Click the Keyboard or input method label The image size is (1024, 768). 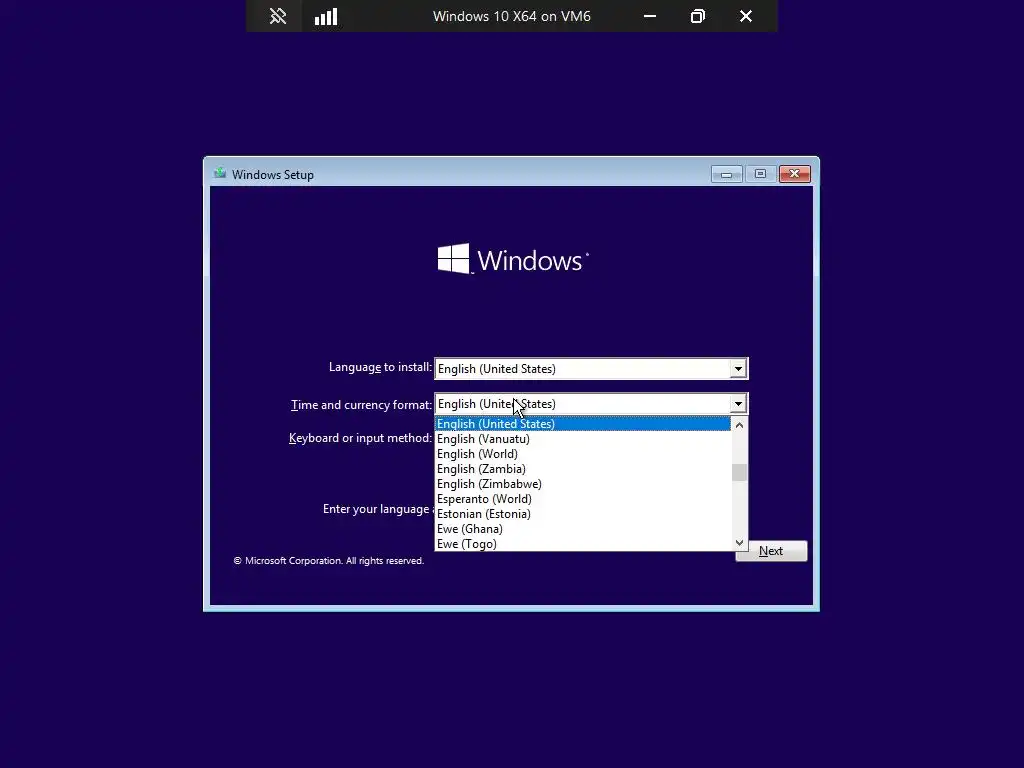[x=360, y=438]
